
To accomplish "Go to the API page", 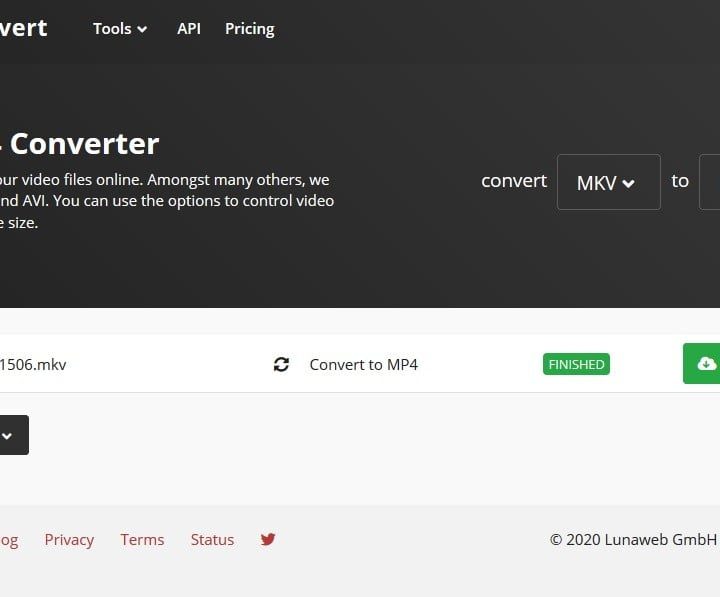I will pyautogui.click(x=189, y=29).
